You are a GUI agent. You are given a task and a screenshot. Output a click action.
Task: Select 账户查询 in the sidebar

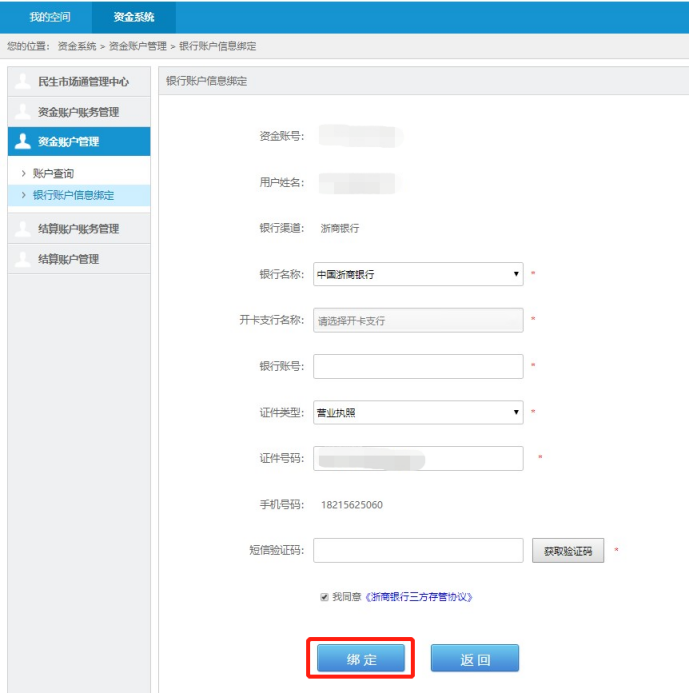click(53, 174)
